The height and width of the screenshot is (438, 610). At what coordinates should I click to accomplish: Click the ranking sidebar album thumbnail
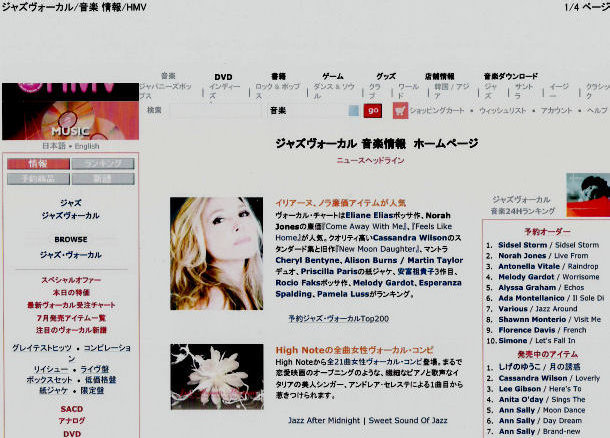pos(587,194)
